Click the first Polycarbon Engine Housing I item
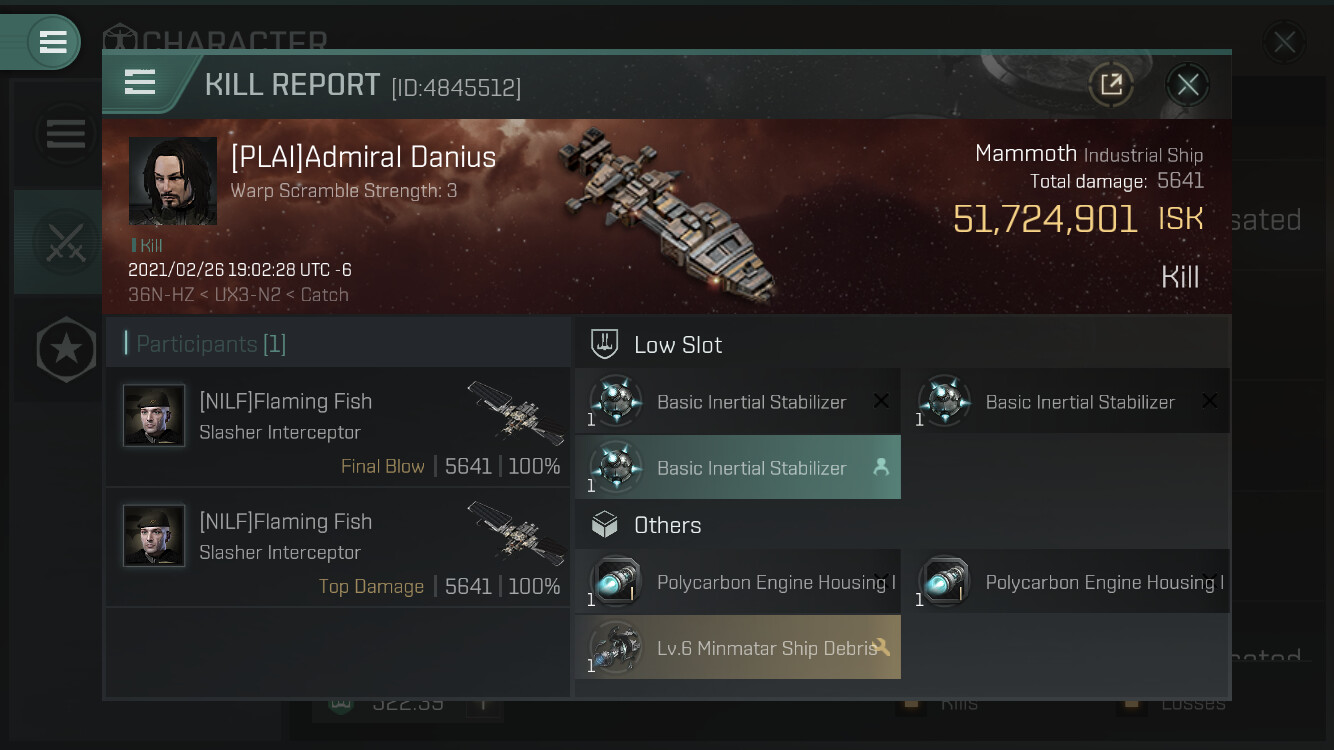 pyautogui.click(x=738, y=582)
